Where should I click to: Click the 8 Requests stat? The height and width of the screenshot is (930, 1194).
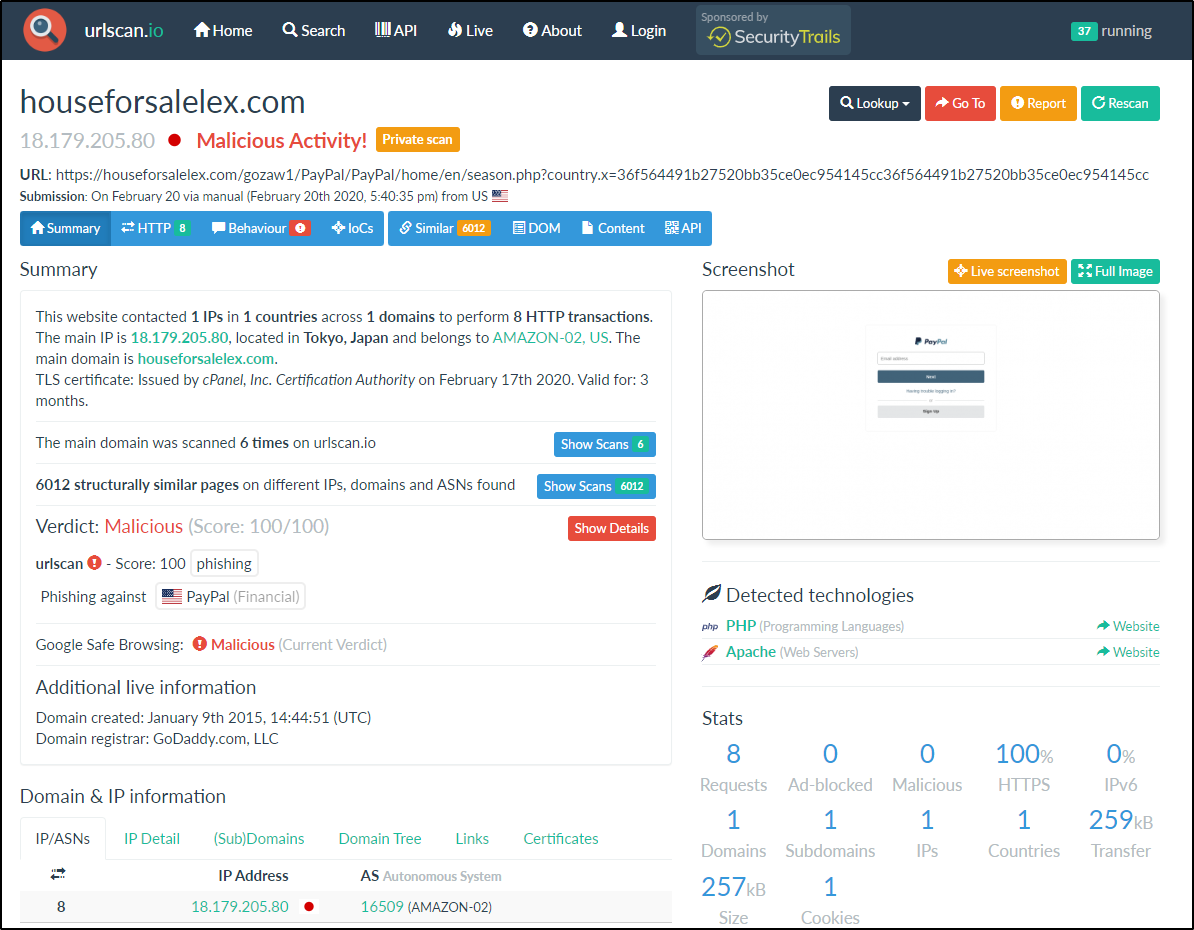coord(733,767)
